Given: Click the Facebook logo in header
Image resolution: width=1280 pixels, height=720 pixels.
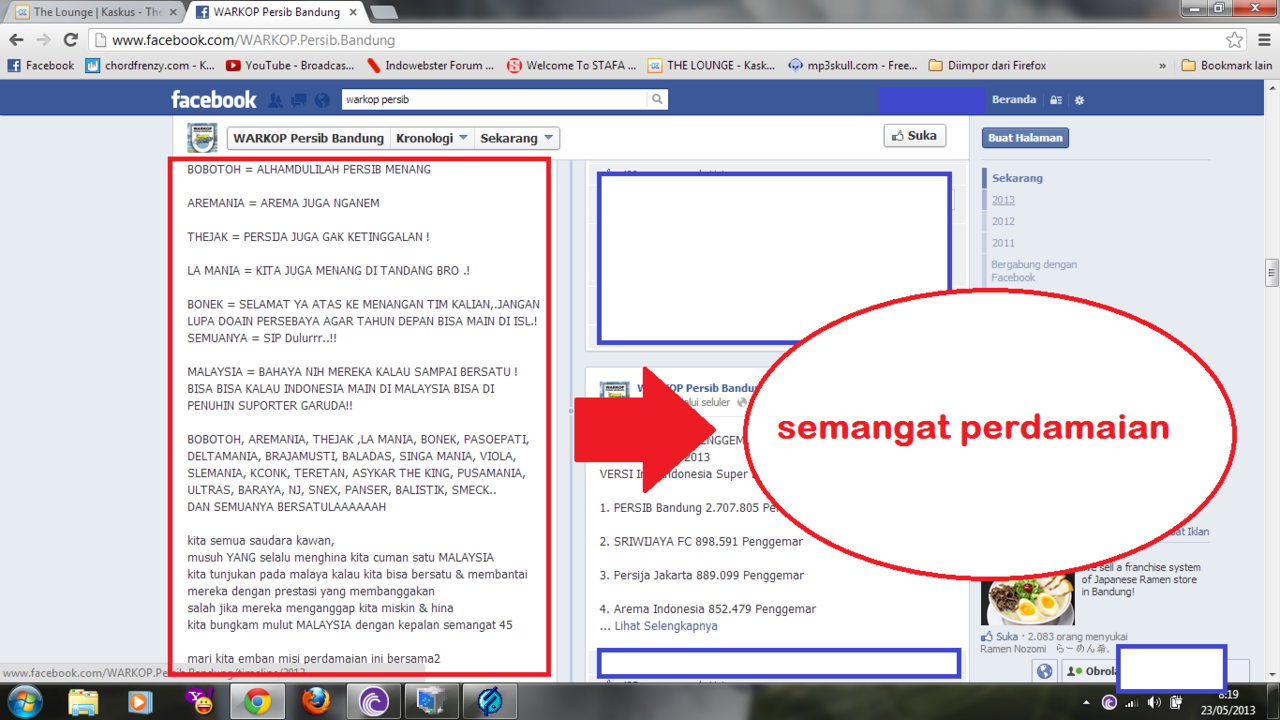Looking at the screenshot, I should (214, 99).
